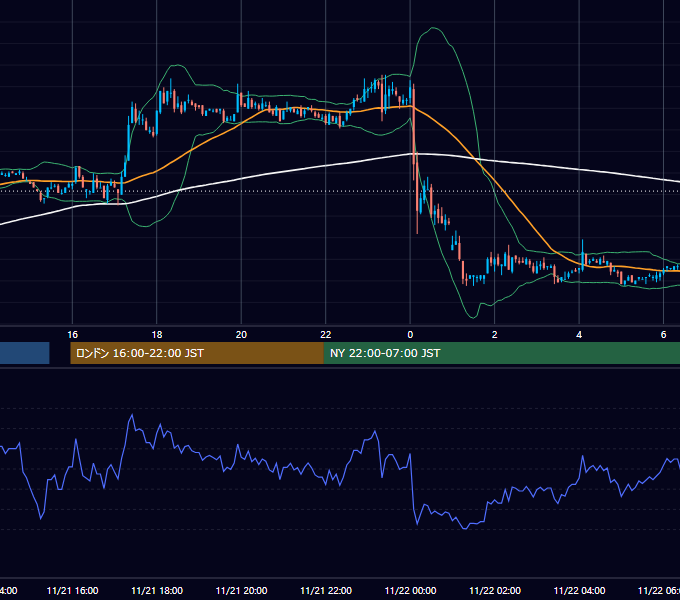This screenshot has height=600, width=680.
Task: Click the 11/21 18:00 date label
Action: point(157,590)
